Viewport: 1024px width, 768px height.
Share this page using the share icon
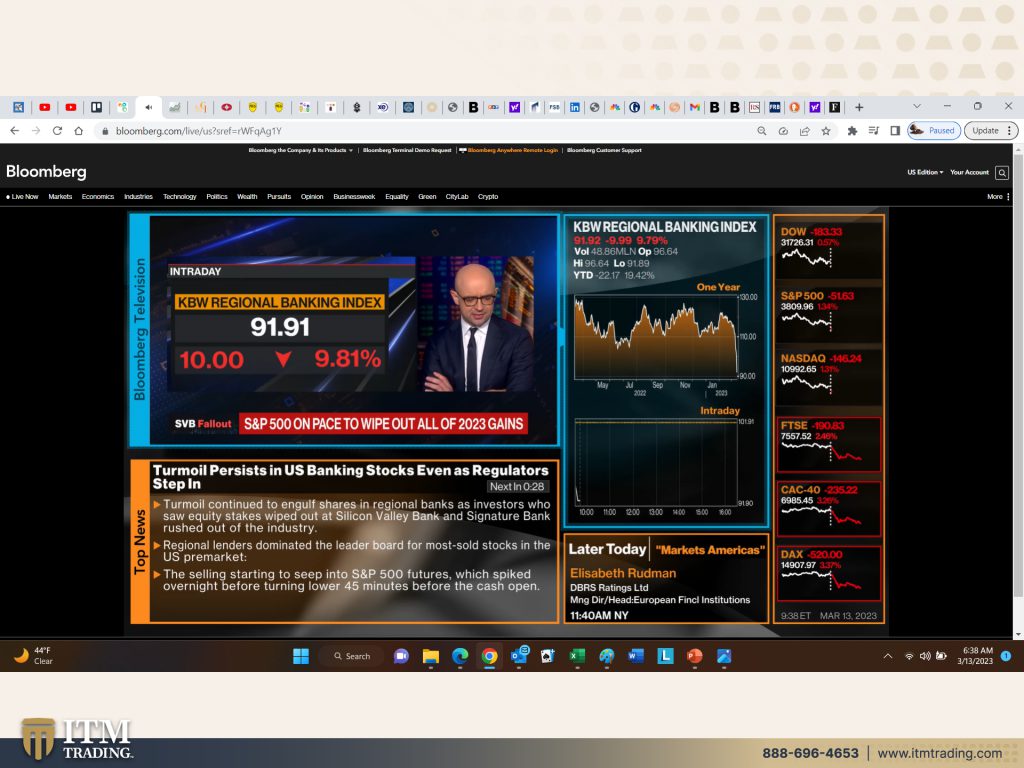coord(805,131)
